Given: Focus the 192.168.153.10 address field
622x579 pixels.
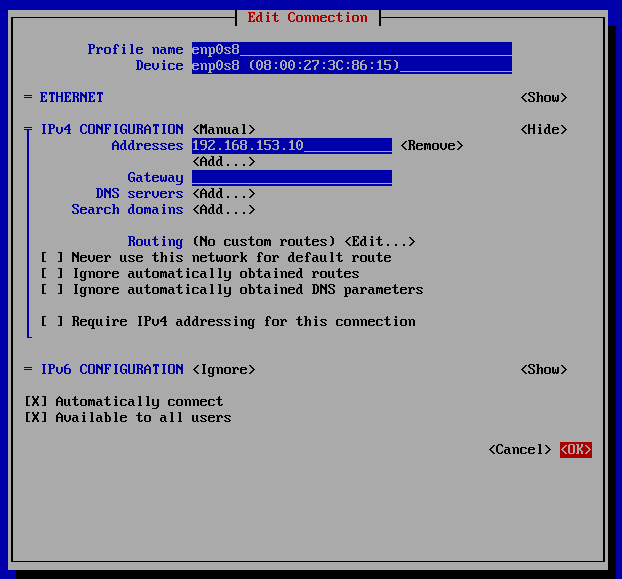Looking at the screenshot, I should (292, 146).
